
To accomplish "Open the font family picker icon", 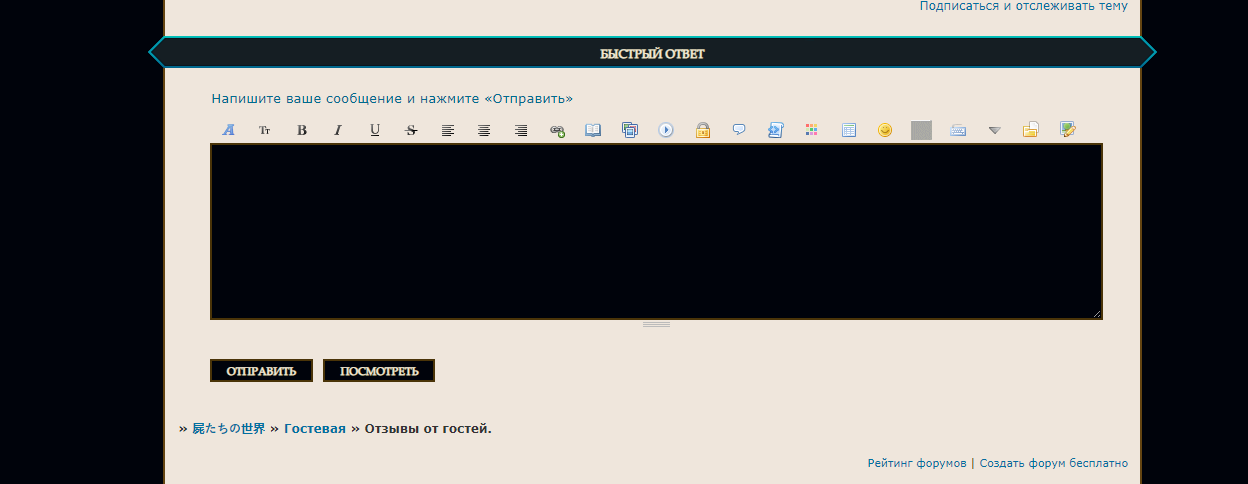I will 228,130.
